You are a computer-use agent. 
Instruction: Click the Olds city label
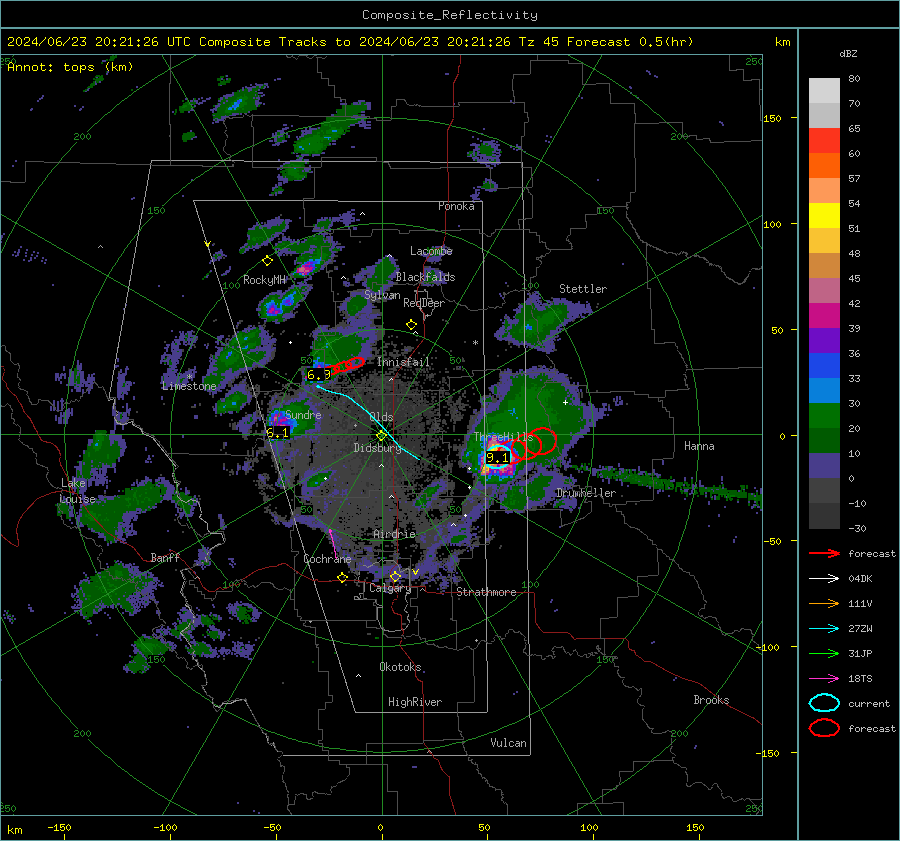(381, 417)
